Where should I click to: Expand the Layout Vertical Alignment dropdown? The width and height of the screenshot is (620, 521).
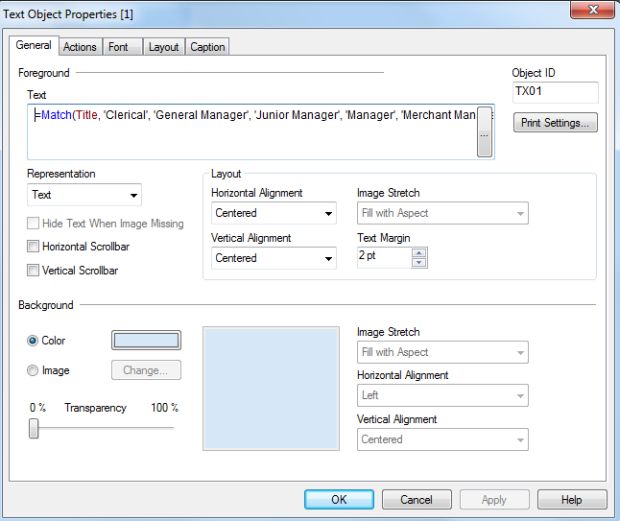[x=274, y=258]
